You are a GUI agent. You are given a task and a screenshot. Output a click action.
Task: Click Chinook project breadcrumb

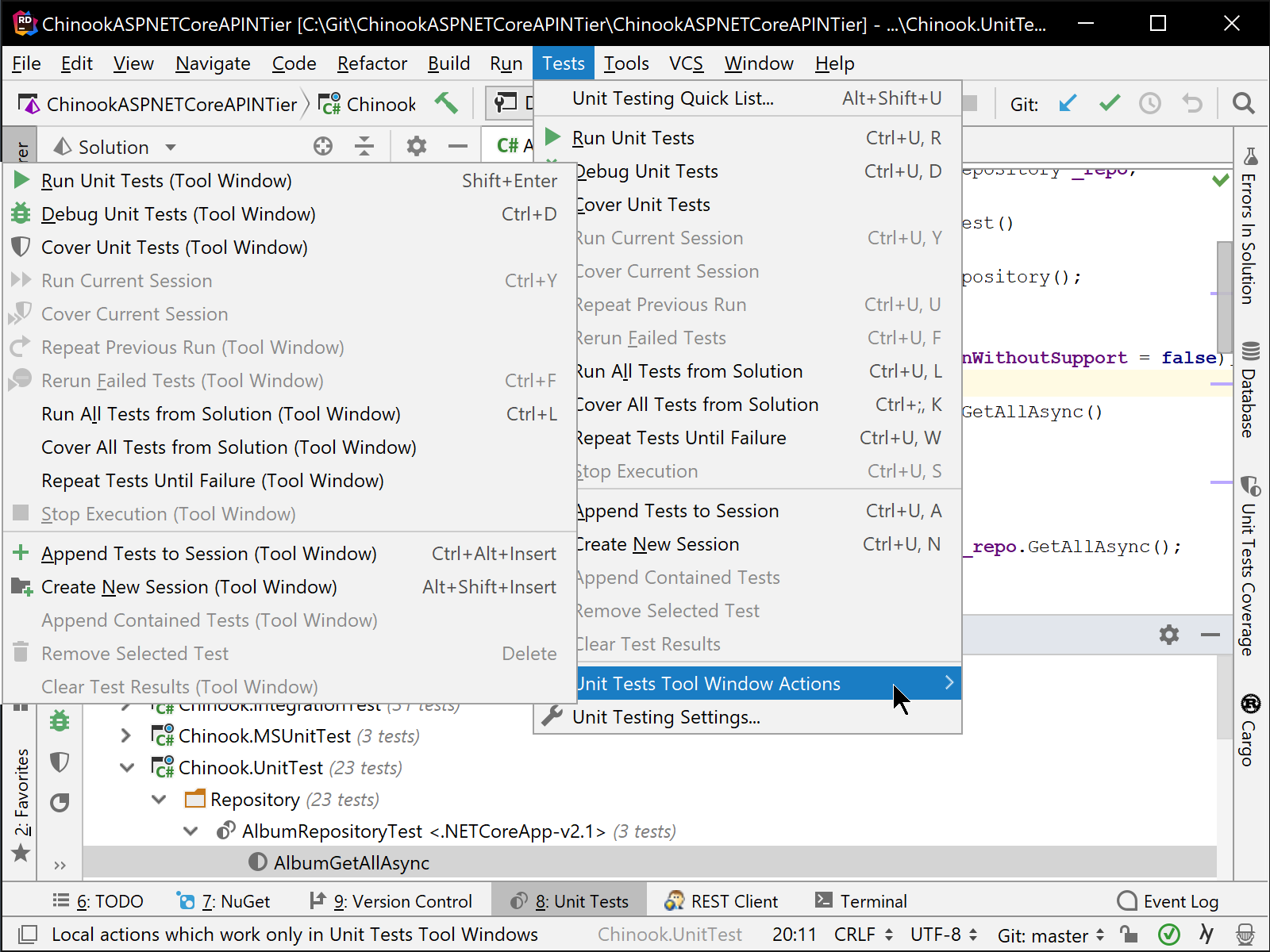368,104
